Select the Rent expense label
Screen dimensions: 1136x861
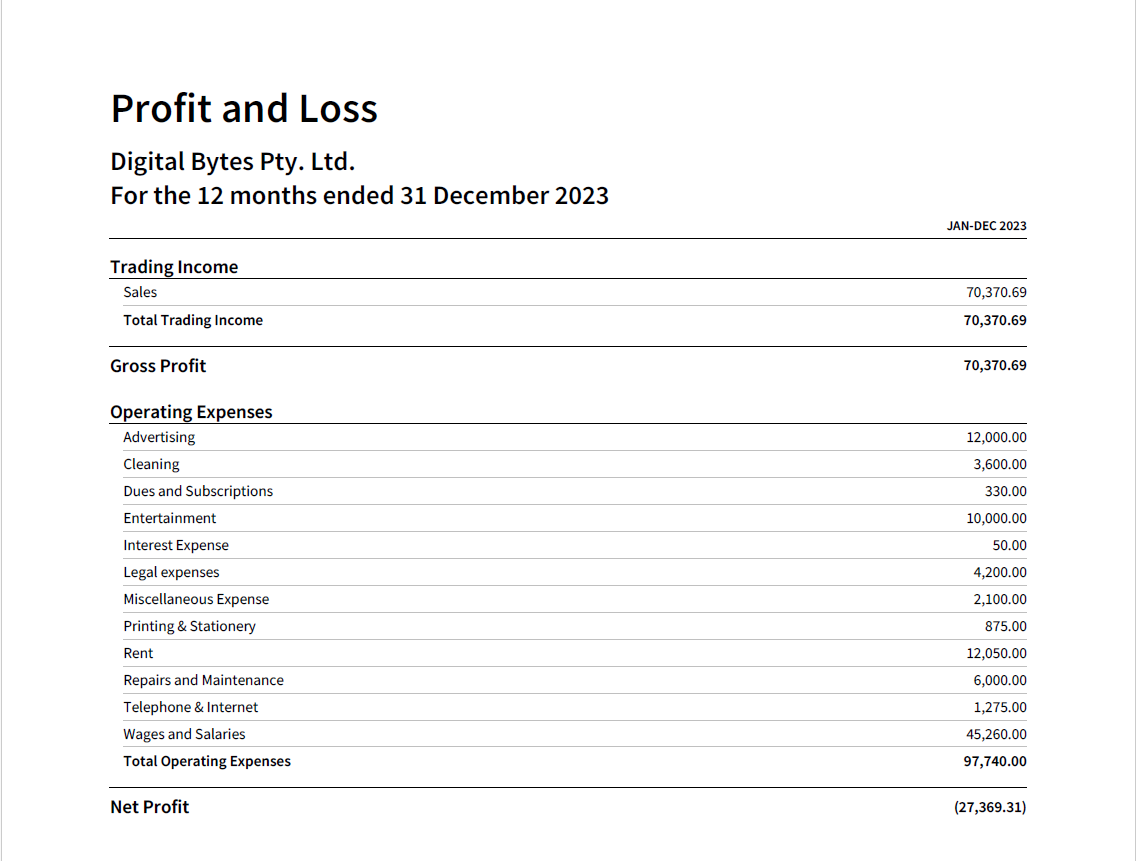[x=138, y=653]
